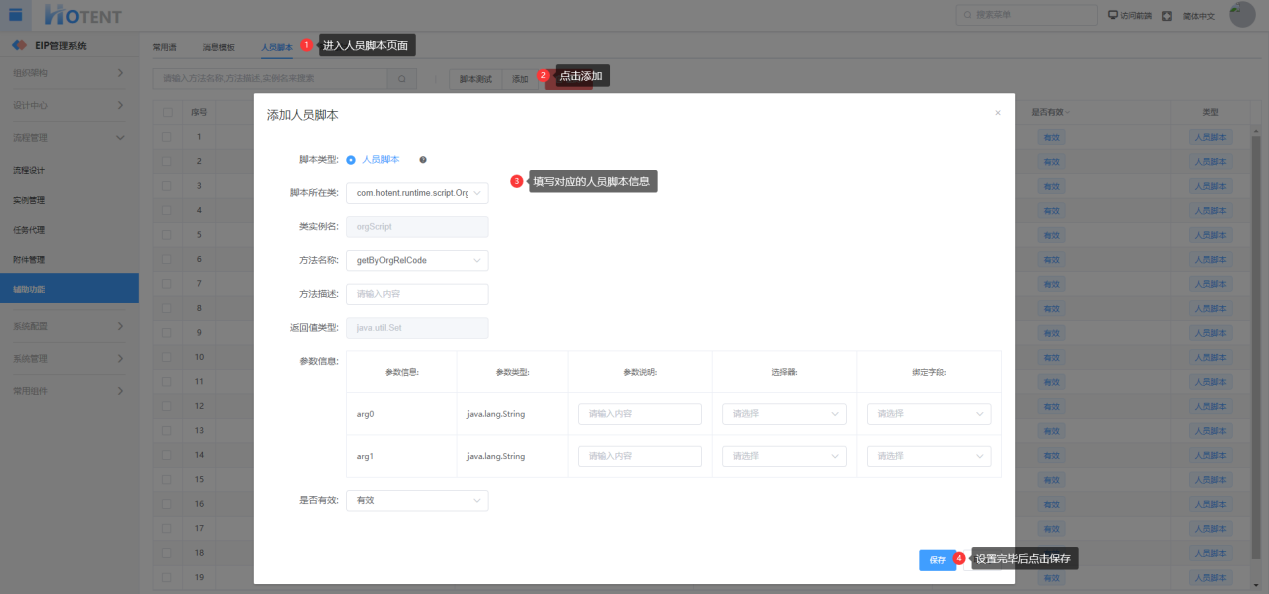Switch to the 消息模板 tab

click(218, 47)
